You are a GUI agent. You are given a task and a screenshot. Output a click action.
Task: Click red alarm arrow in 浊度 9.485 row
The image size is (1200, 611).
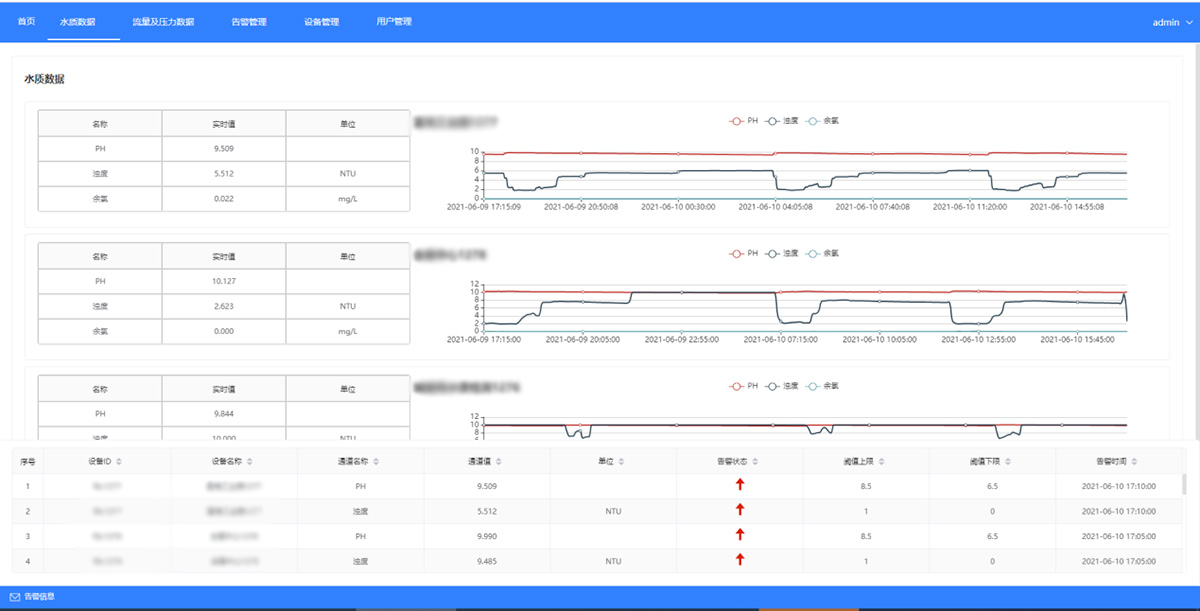pos(740,560)
